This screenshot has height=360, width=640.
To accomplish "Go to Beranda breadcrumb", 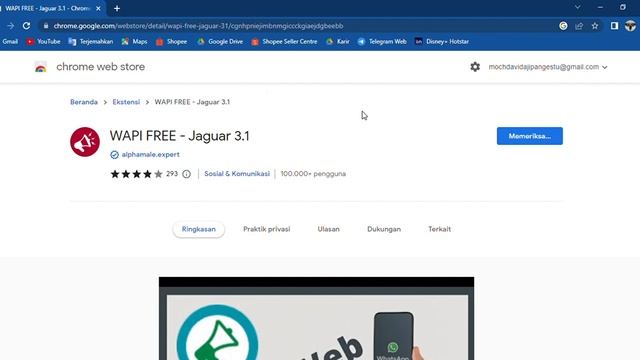I will pos(84,102).
